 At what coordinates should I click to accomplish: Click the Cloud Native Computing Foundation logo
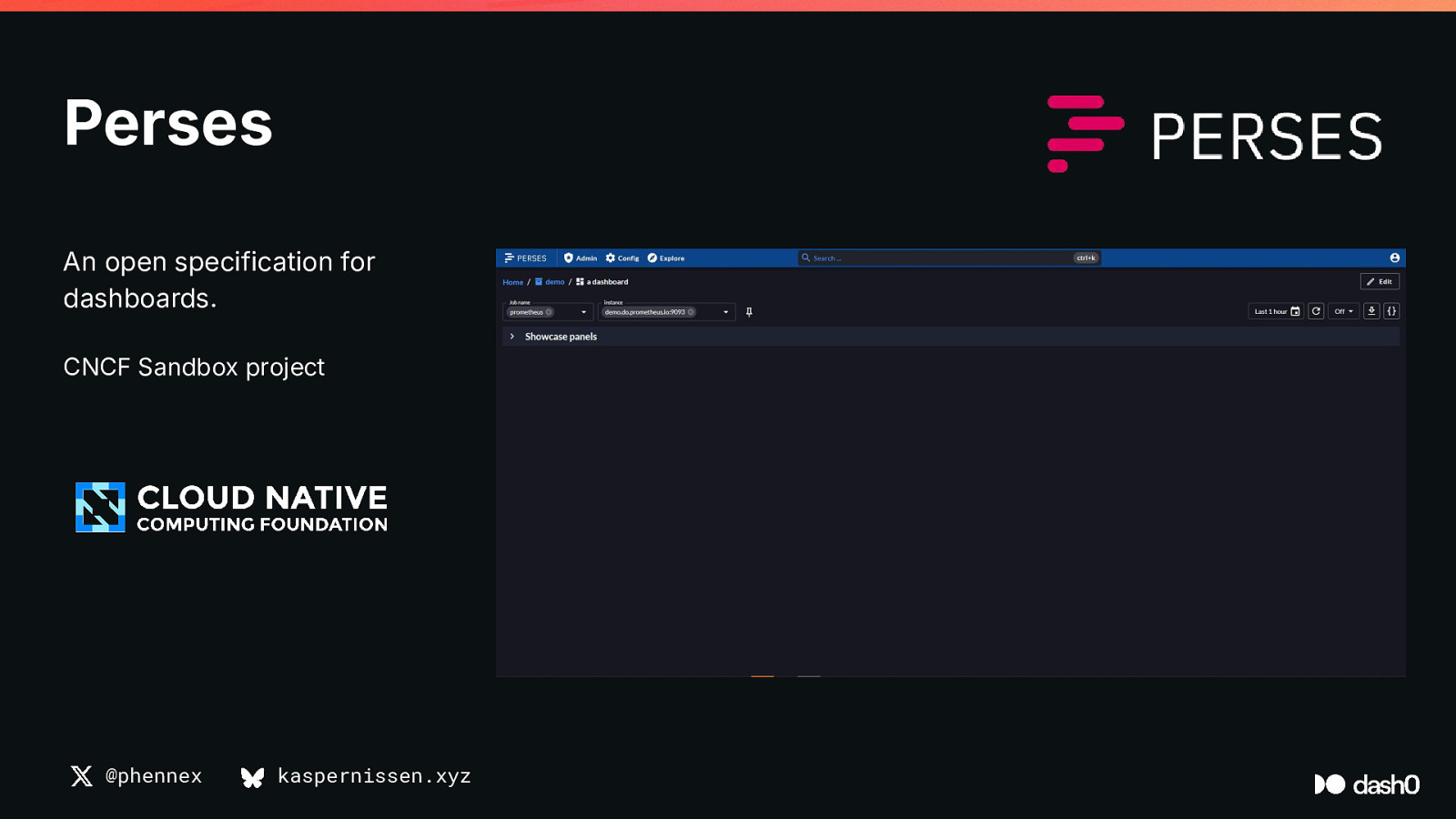pyautogui.click(x=232, y=508)
